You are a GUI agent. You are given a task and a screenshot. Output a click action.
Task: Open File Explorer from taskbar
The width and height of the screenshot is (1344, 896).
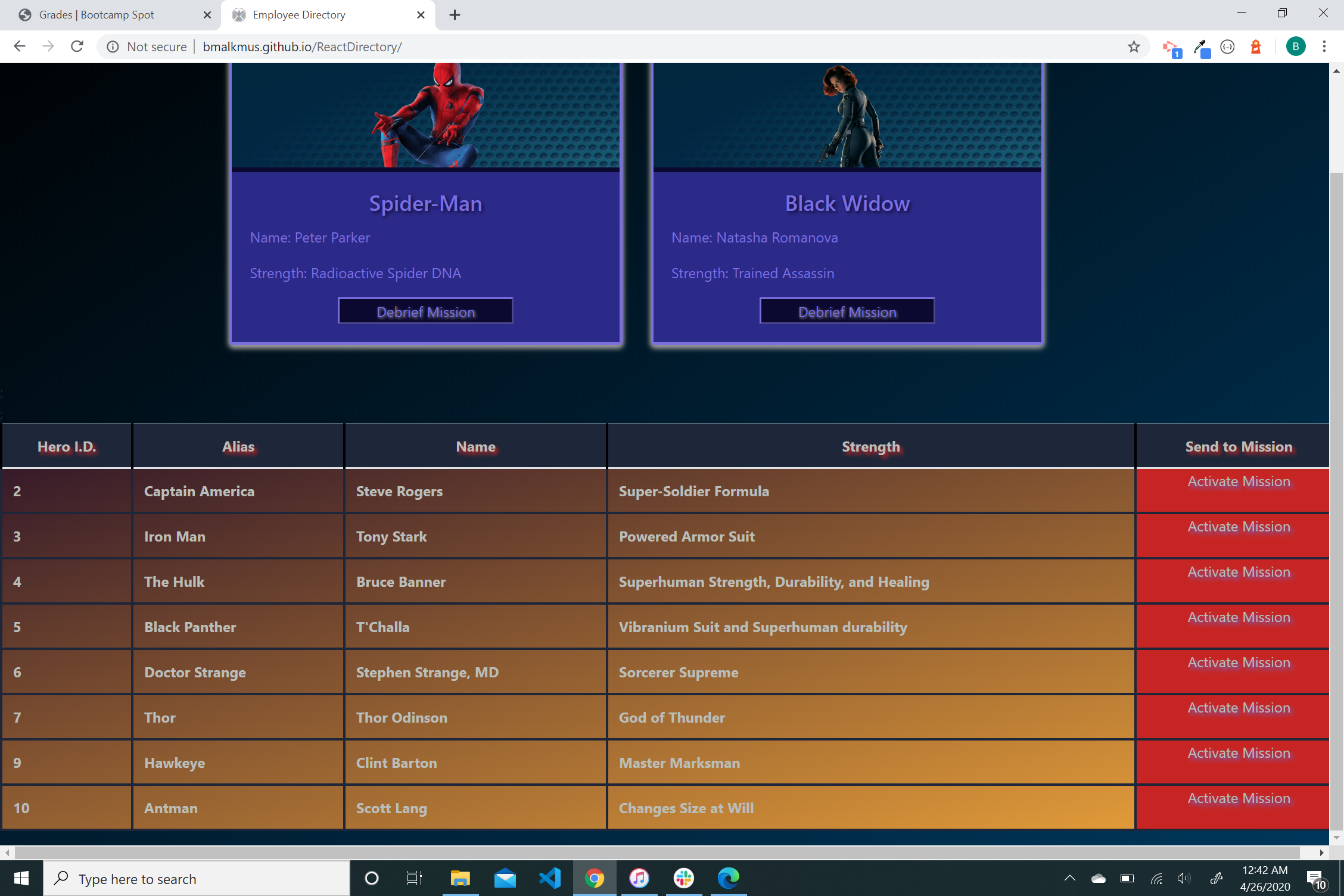[460, 878]
